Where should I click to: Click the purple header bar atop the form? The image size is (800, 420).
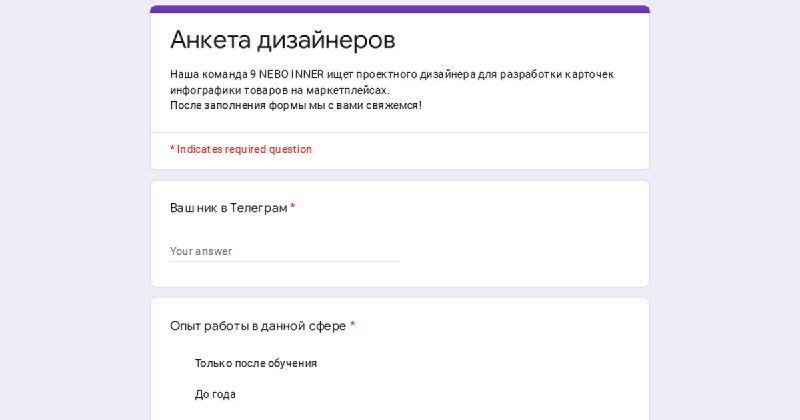click(x=400, y=9)
